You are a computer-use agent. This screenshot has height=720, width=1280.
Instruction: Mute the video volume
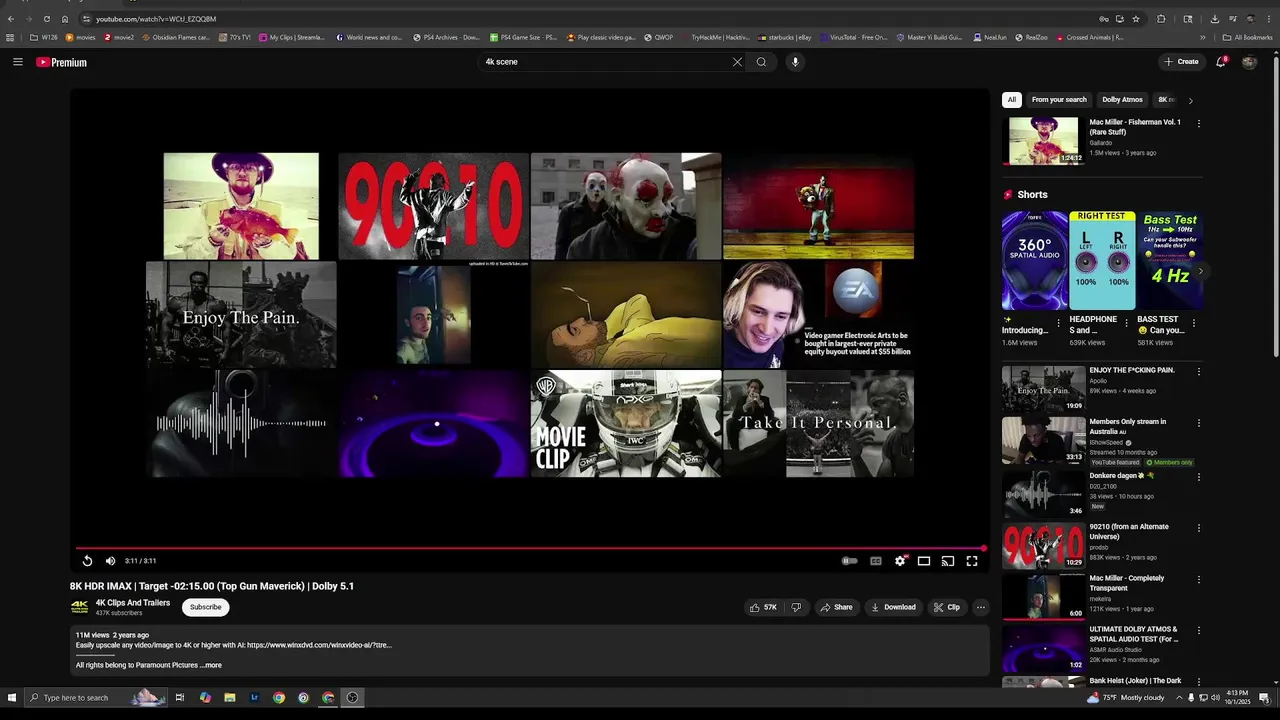110,561
